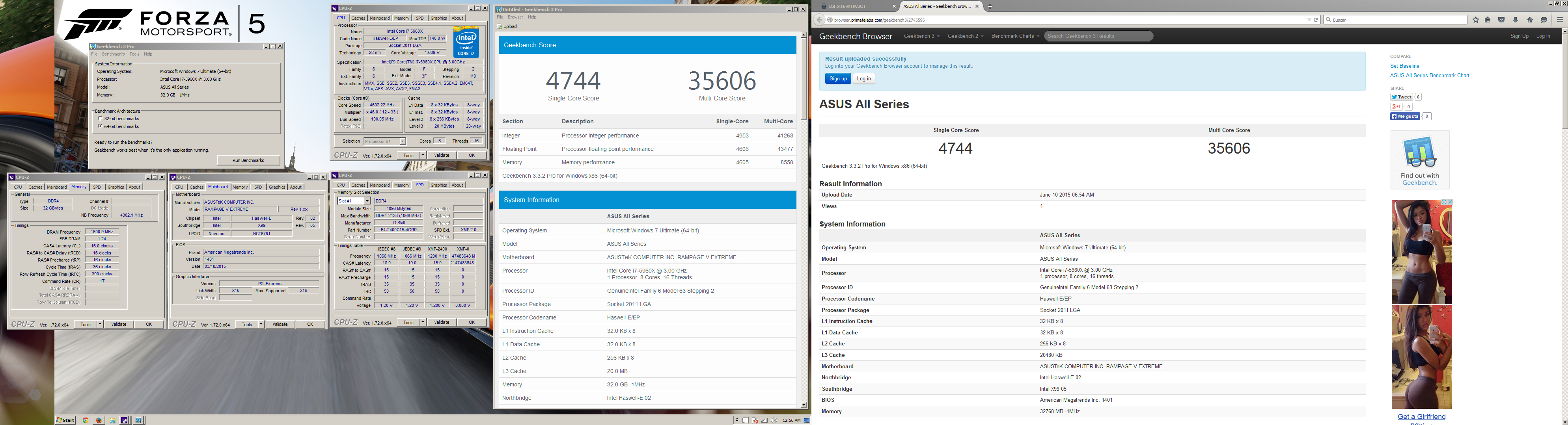The height and width of the screenshot is (425, 1568).
Task: Switch to Graphics tab in top CPU-Z window
Action: [438, 18]
